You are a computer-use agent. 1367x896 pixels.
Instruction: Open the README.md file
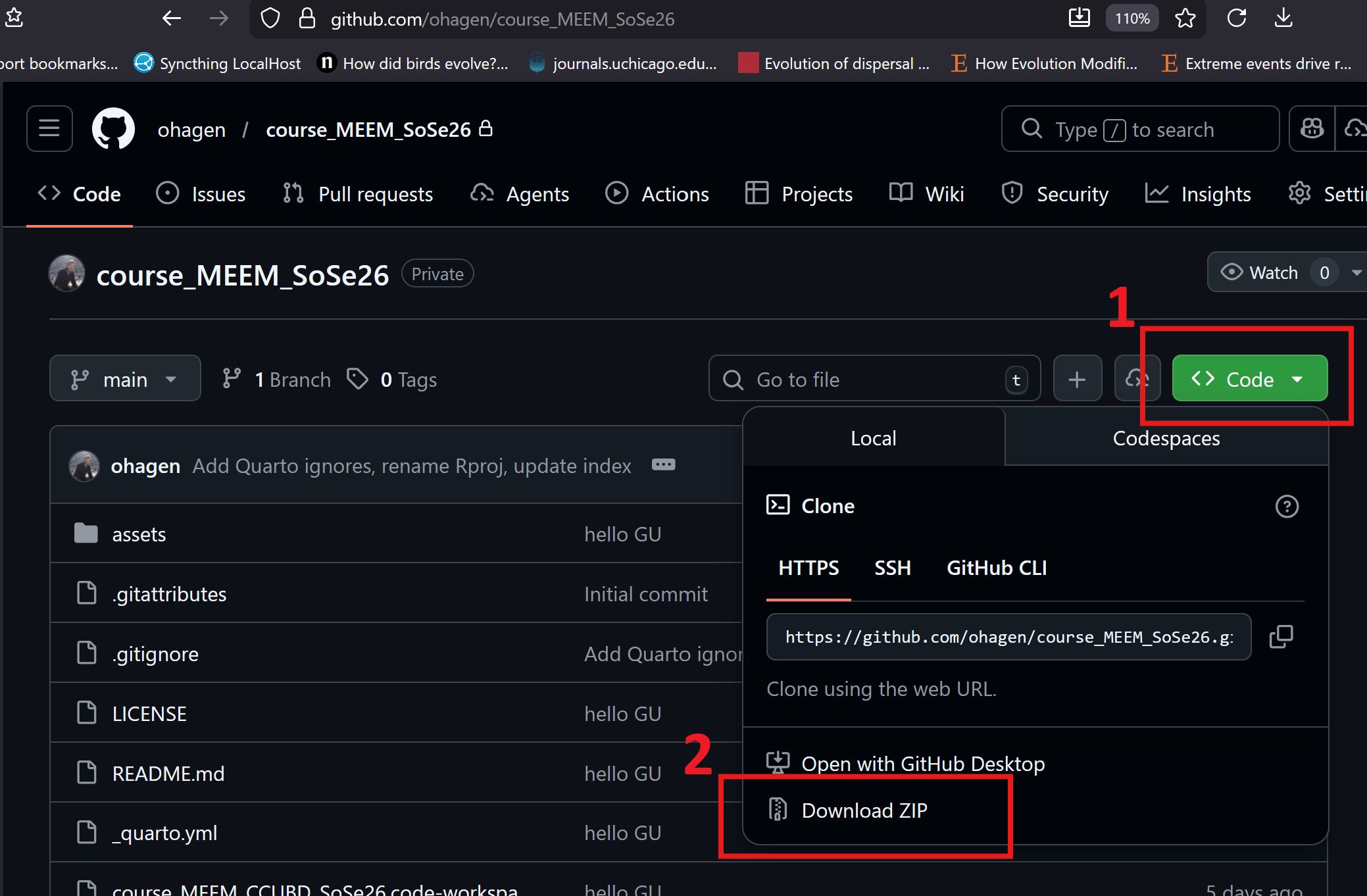click(x=168, y=774)
